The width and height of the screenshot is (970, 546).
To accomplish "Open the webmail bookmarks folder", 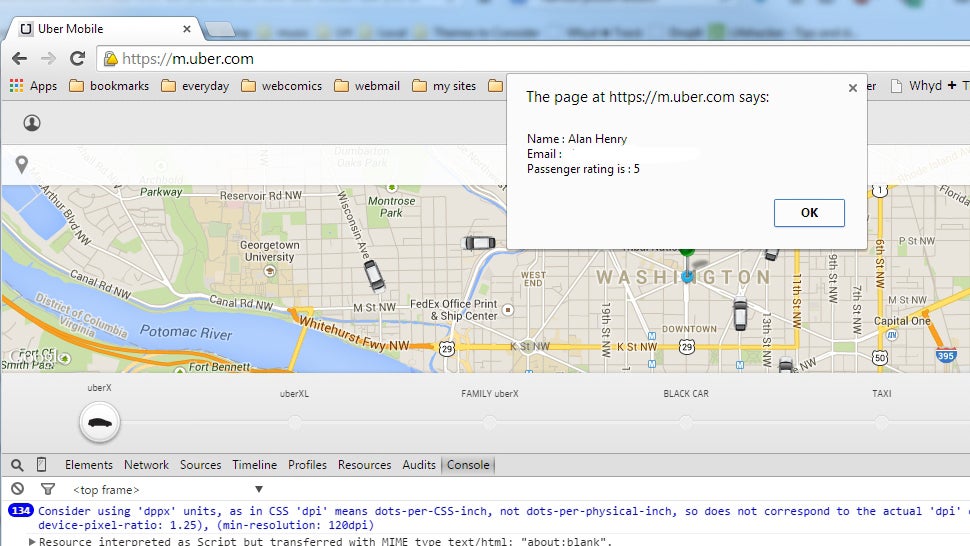I will pos(367,86).
